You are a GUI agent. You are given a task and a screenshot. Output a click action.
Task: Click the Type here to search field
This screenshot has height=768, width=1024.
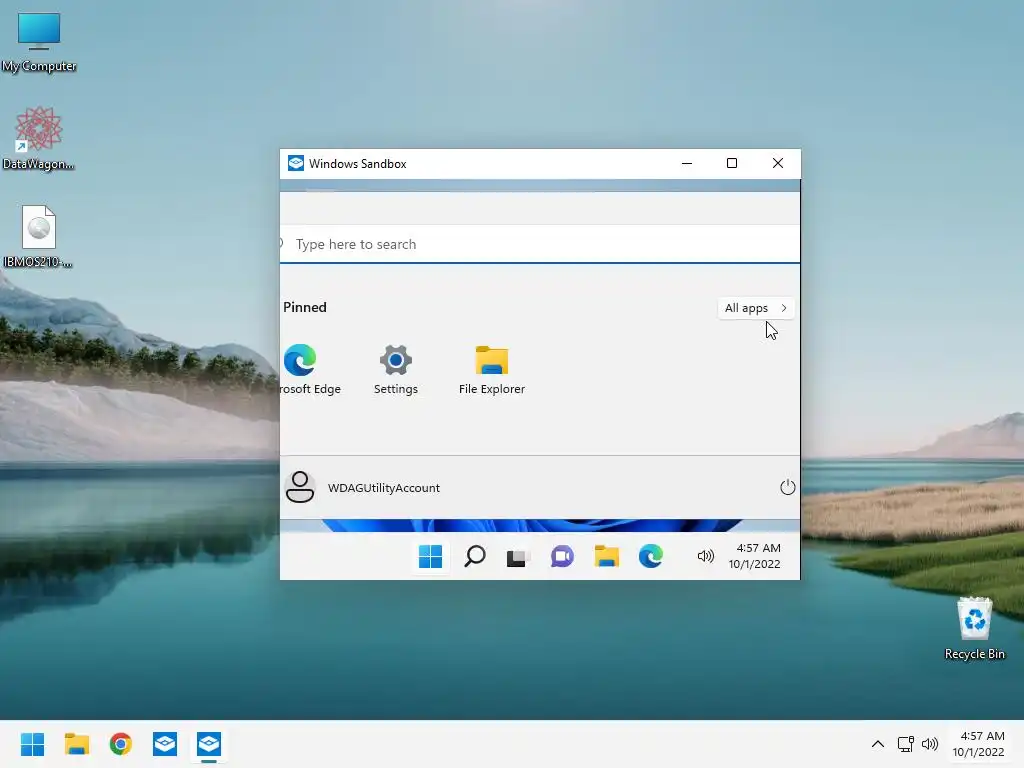(540, 244)
